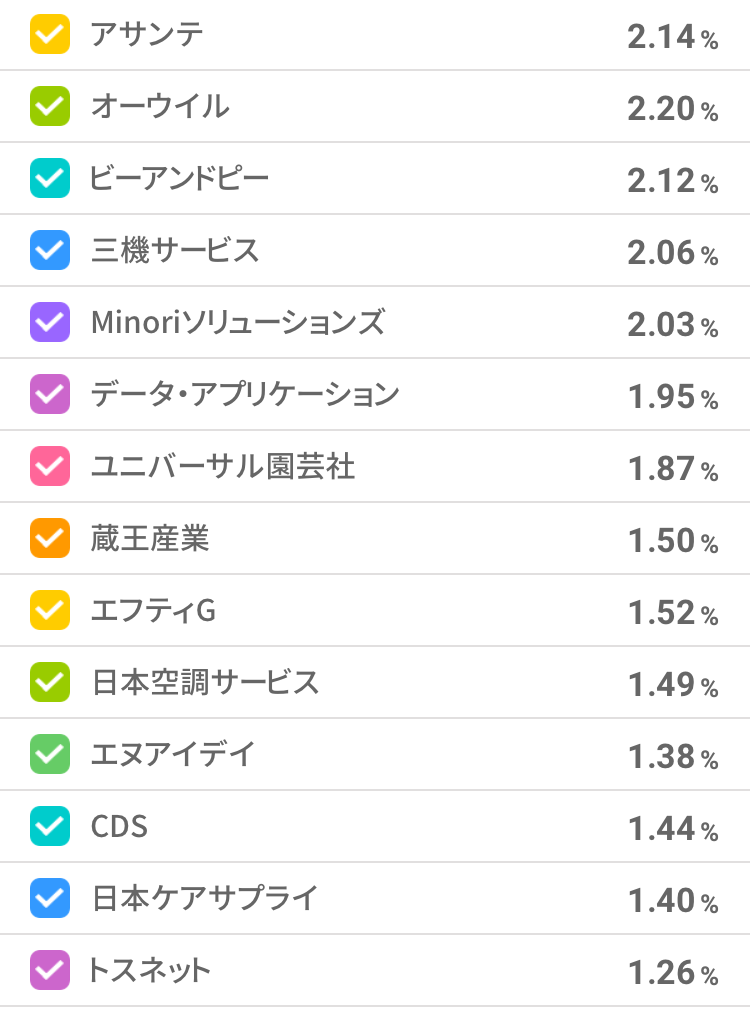Image resolution: width=750 pixels, height=1010 pixels.
Task: Uncheck the オーウイル checkbox
Action: (x=50, y=106)
